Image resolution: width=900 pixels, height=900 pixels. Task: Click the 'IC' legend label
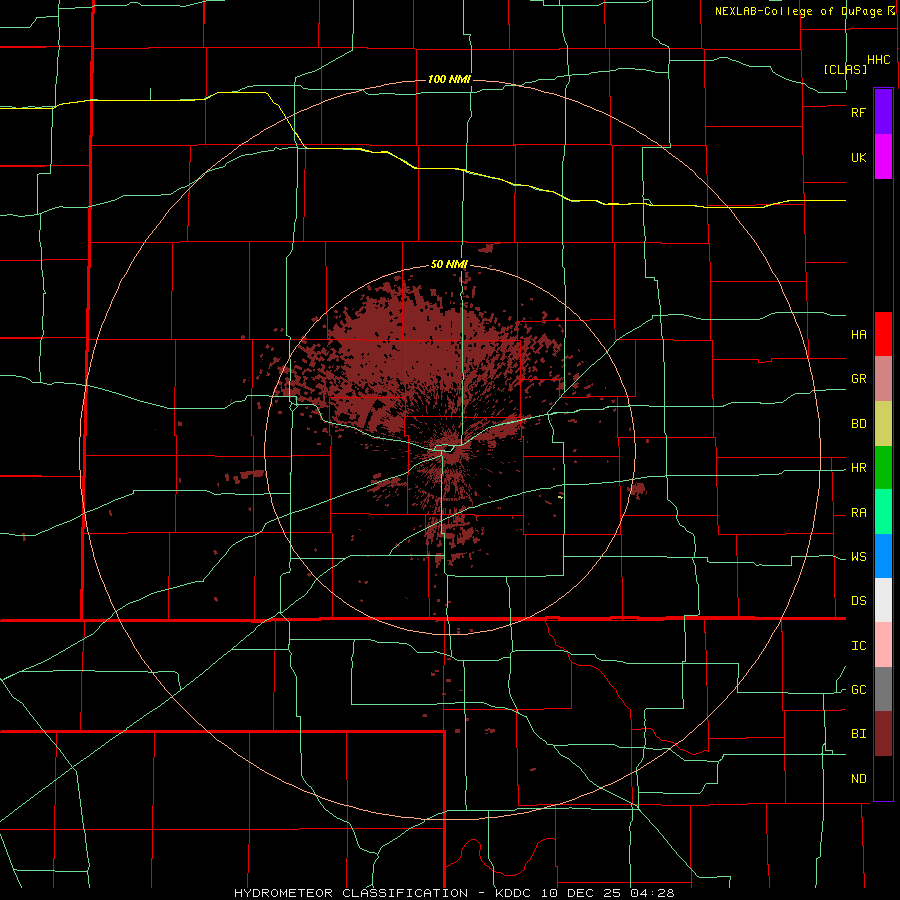tap(858, 646)
